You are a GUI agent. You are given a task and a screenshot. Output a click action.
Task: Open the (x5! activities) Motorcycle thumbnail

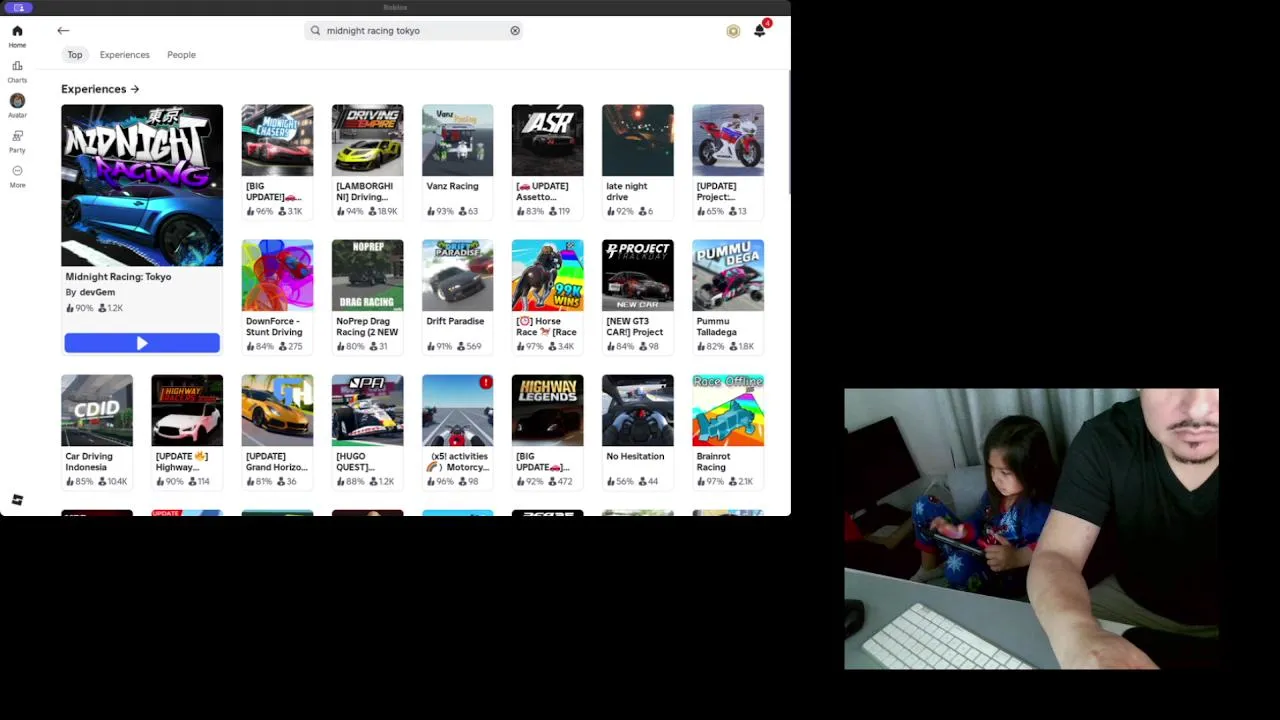point(458,410)
